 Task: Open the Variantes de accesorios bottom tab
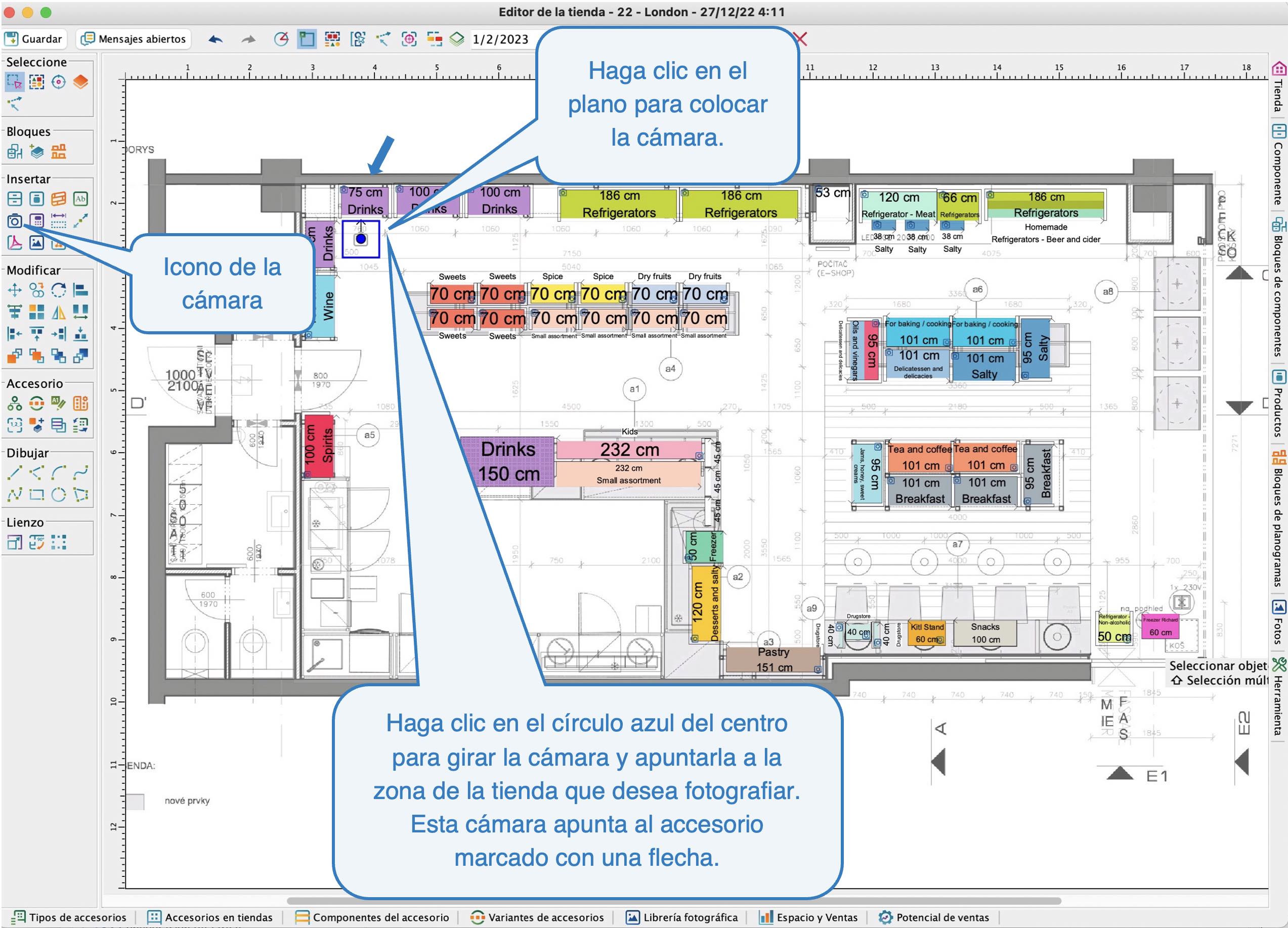(x=538, y=917)
